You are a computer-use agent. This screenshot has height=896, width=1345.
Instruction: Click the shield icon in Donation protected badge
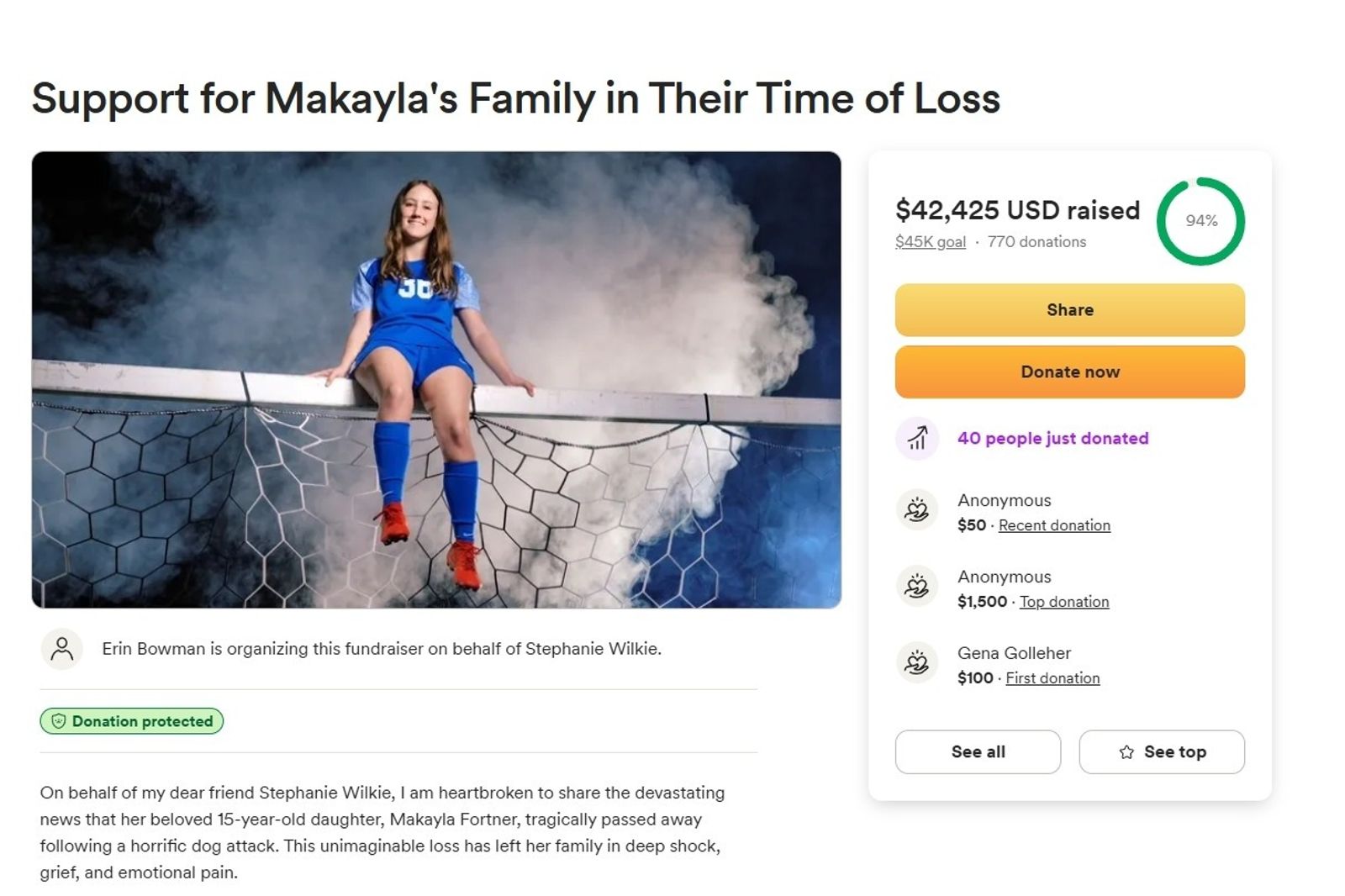pyautogui.click(x=59, y=721)
